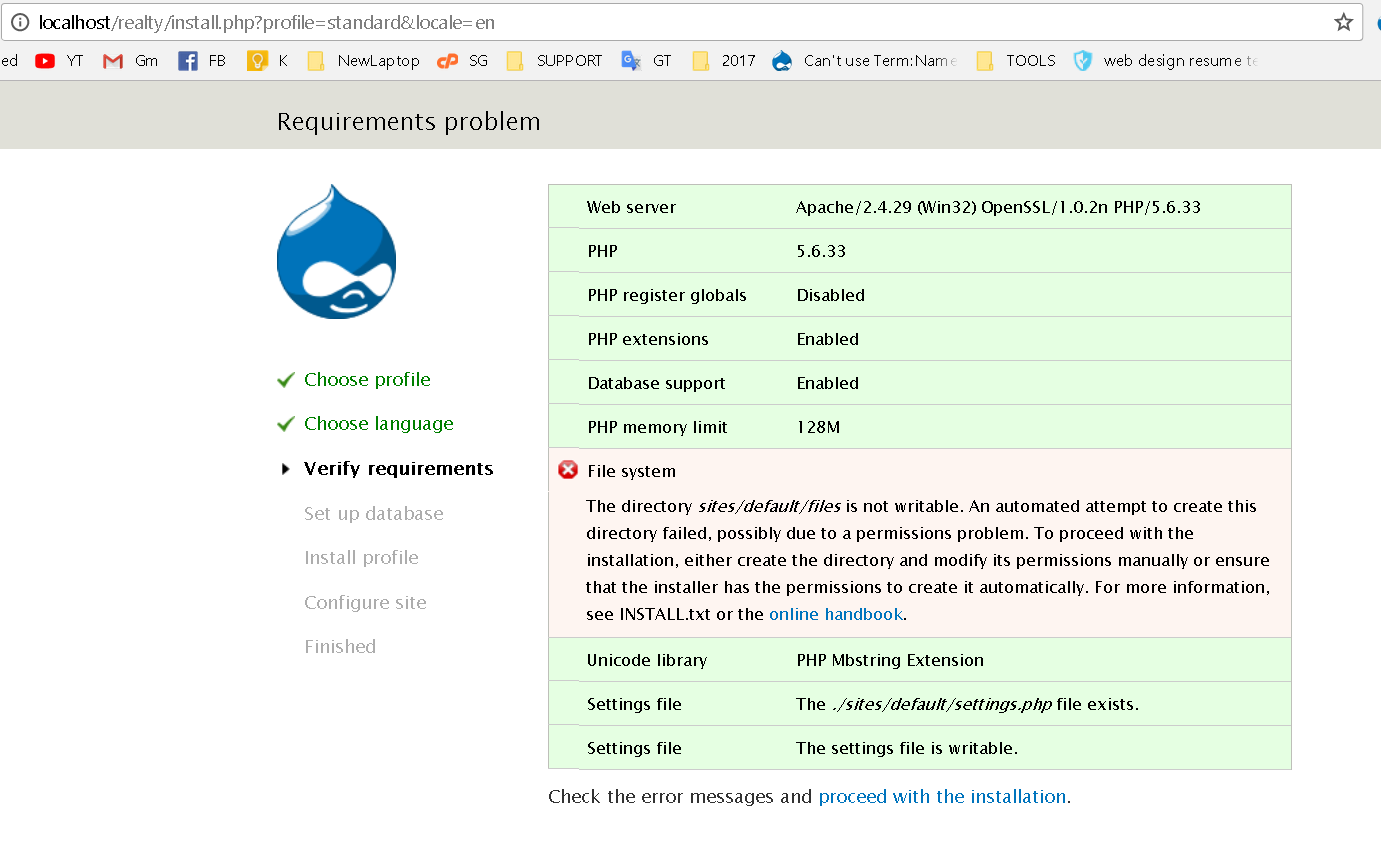Select the Verify requirements step
This screenshot has width=1381, height=850.
398,468
